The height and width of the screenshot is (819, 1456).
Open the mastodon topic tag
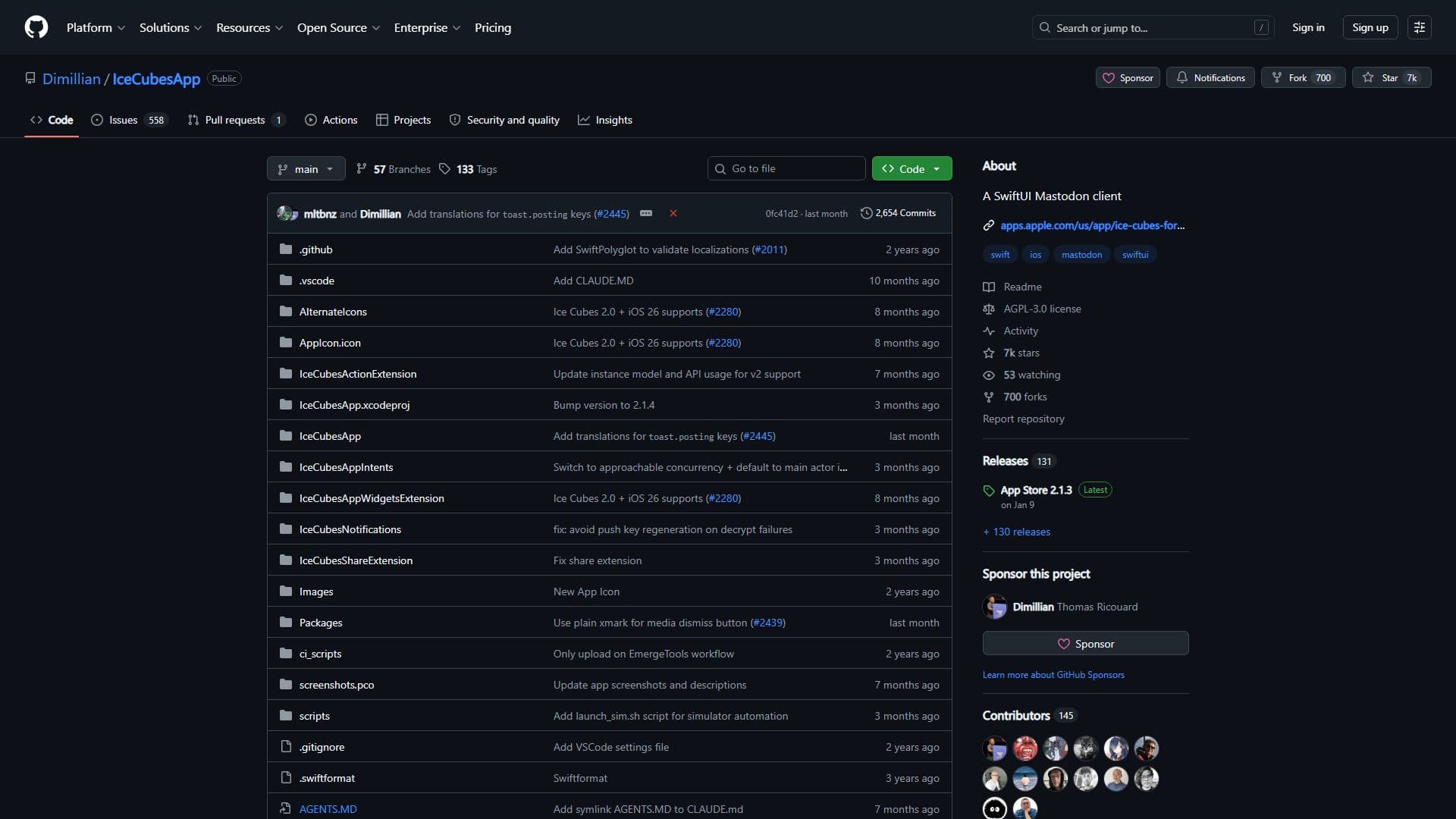click(1081, 255)
